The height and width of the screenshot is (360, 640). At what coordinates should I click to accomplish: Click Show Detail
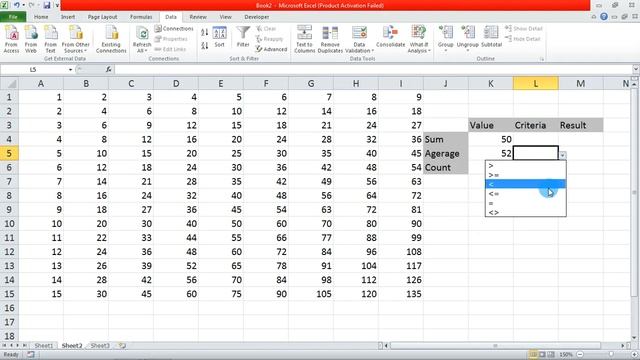524,29
